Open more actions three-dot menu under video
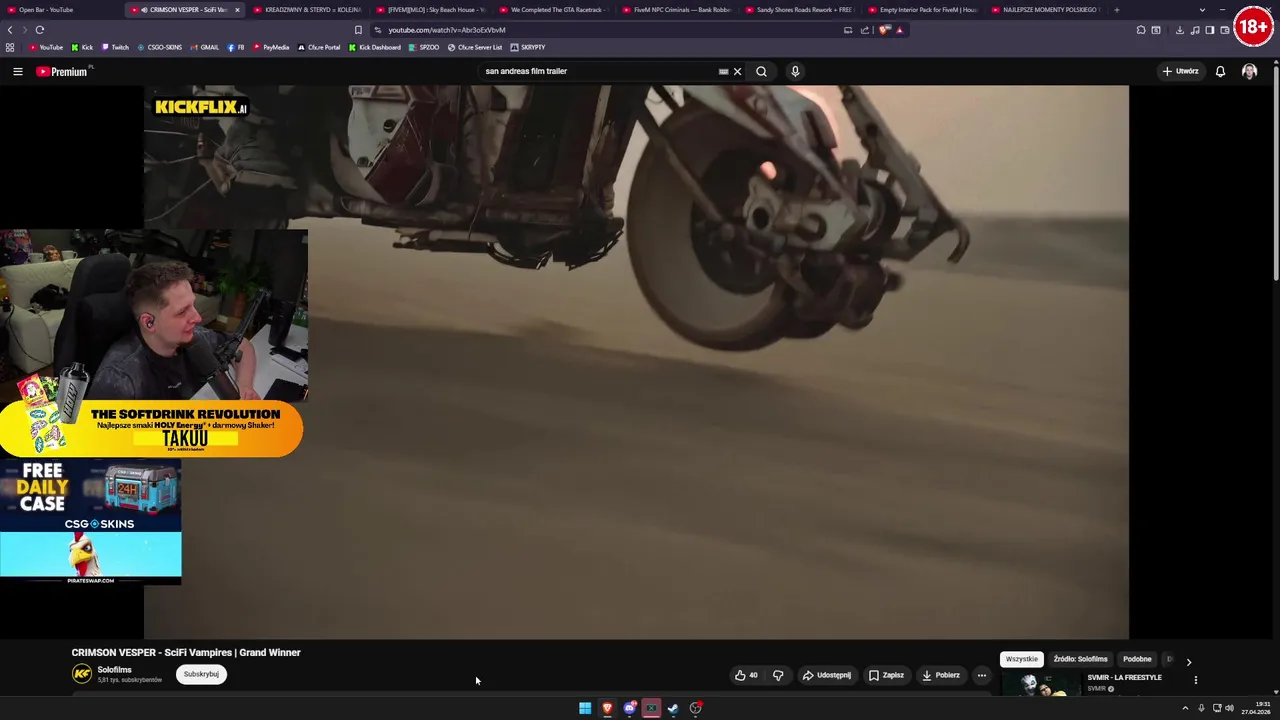 pos(981,675)
